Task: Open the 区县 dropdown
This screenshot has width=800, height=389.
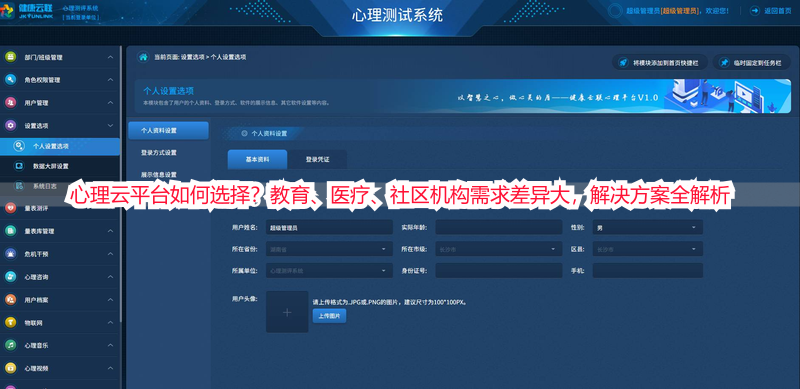Action: (x=647, y=249)
